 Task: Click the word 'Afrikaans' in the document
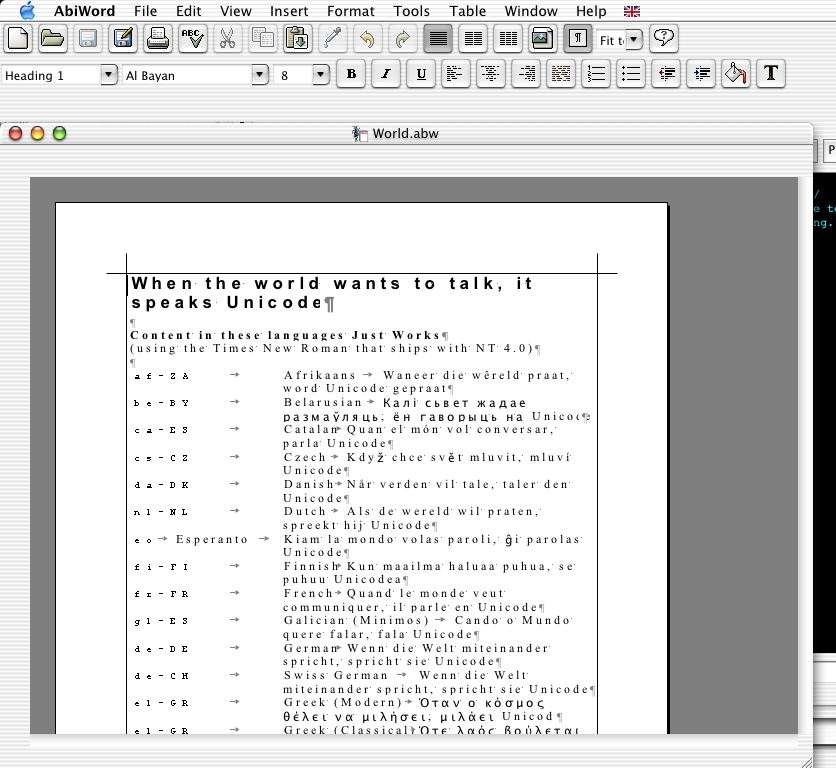pos(319,375)
